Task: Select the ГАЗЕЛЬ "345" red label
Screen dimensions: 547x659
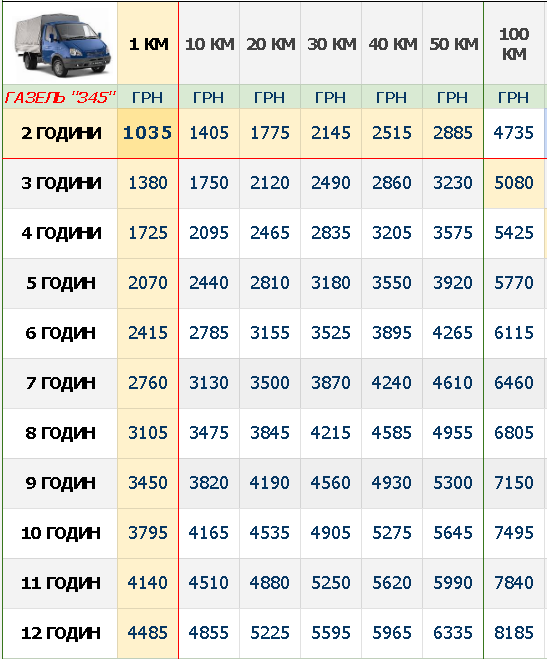Action: point(60,98)
